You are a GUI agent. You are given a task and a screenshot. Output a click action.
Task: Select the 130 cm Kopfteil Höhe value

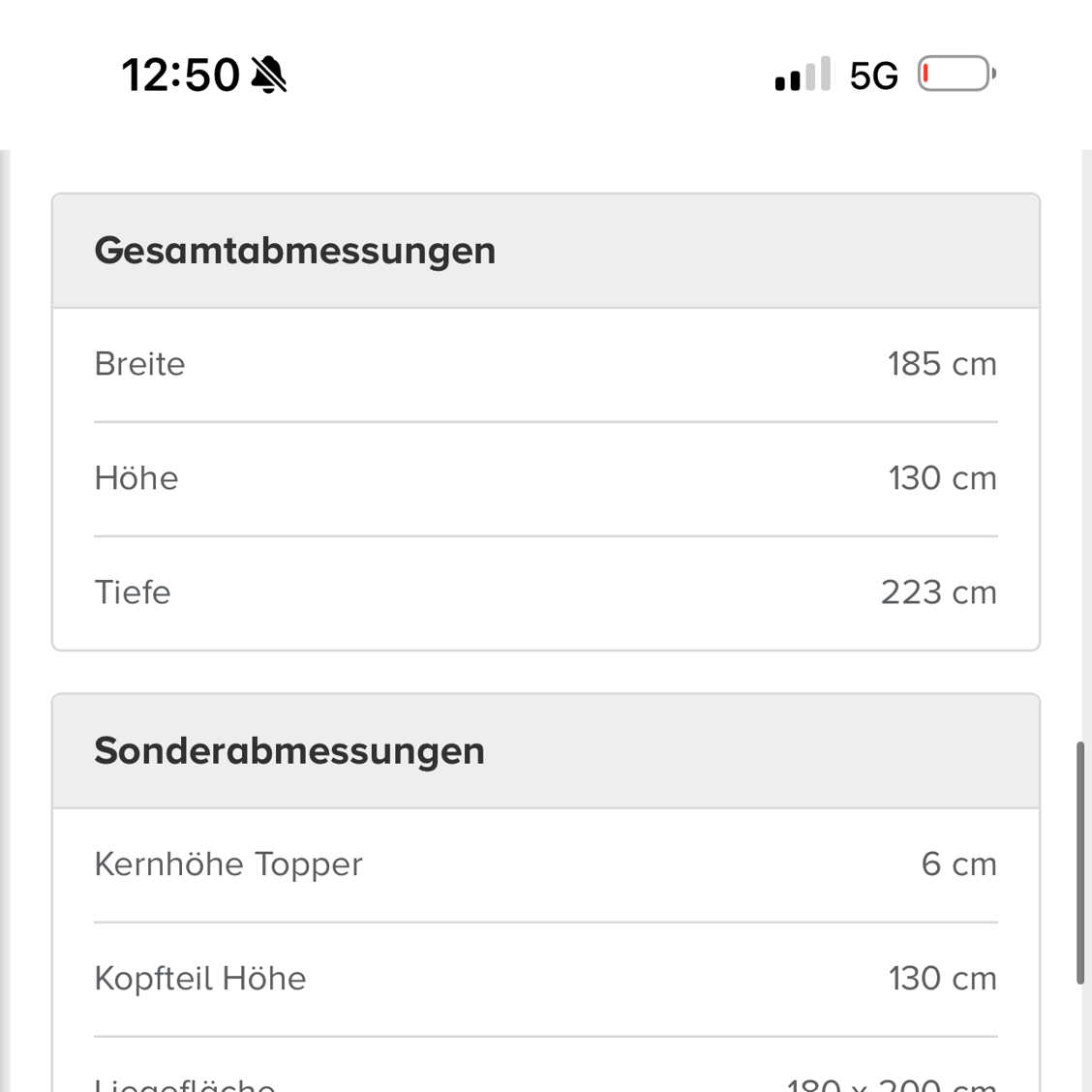(x=942, y=979)
